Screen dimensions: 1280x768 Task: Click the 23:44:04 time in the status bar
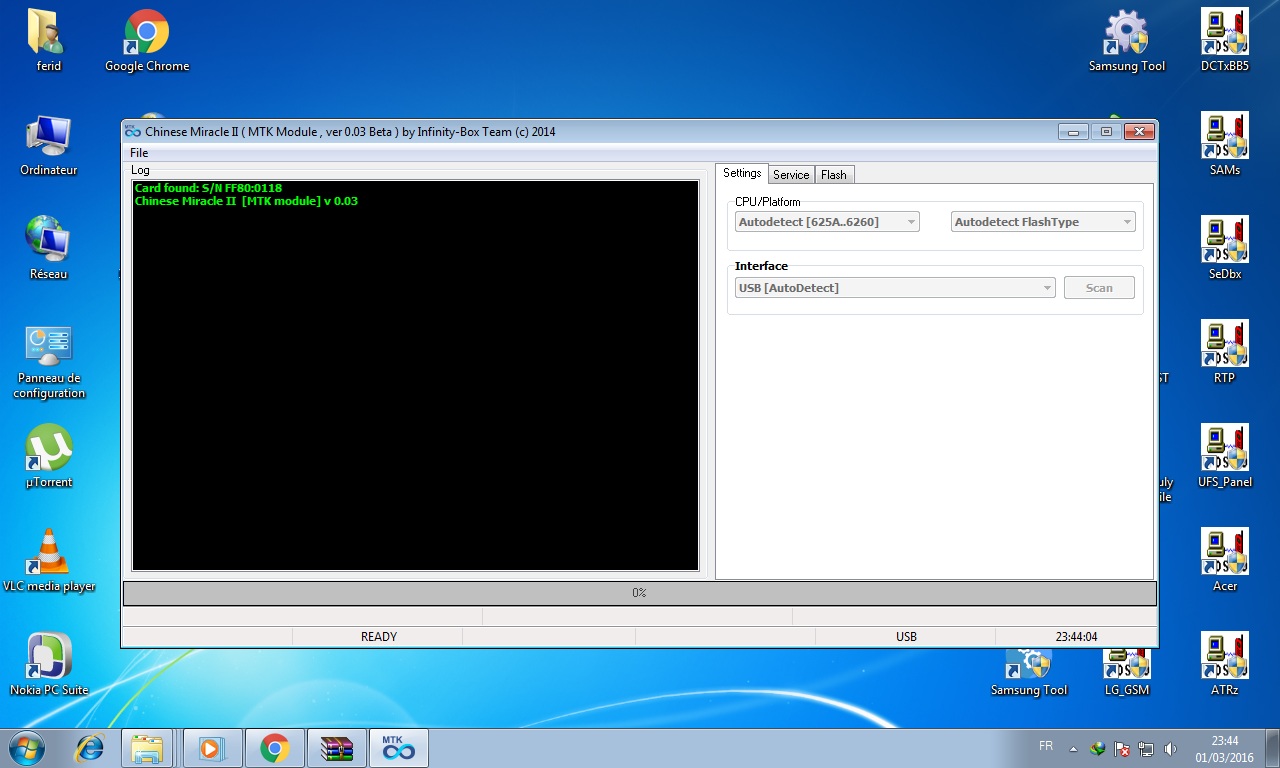[x=1076, y=637]
